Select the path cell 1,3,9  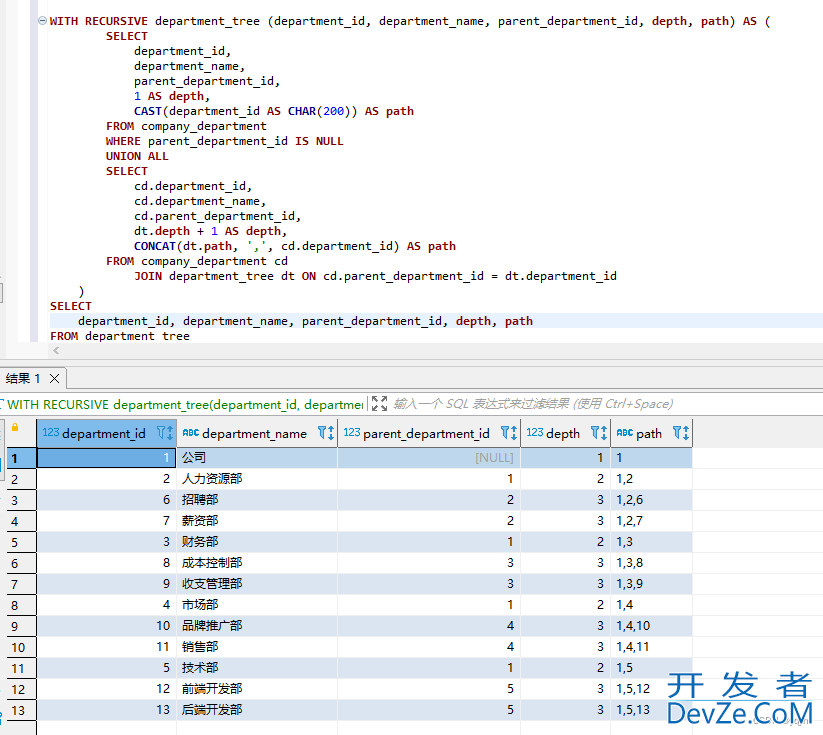click(651, 584)
